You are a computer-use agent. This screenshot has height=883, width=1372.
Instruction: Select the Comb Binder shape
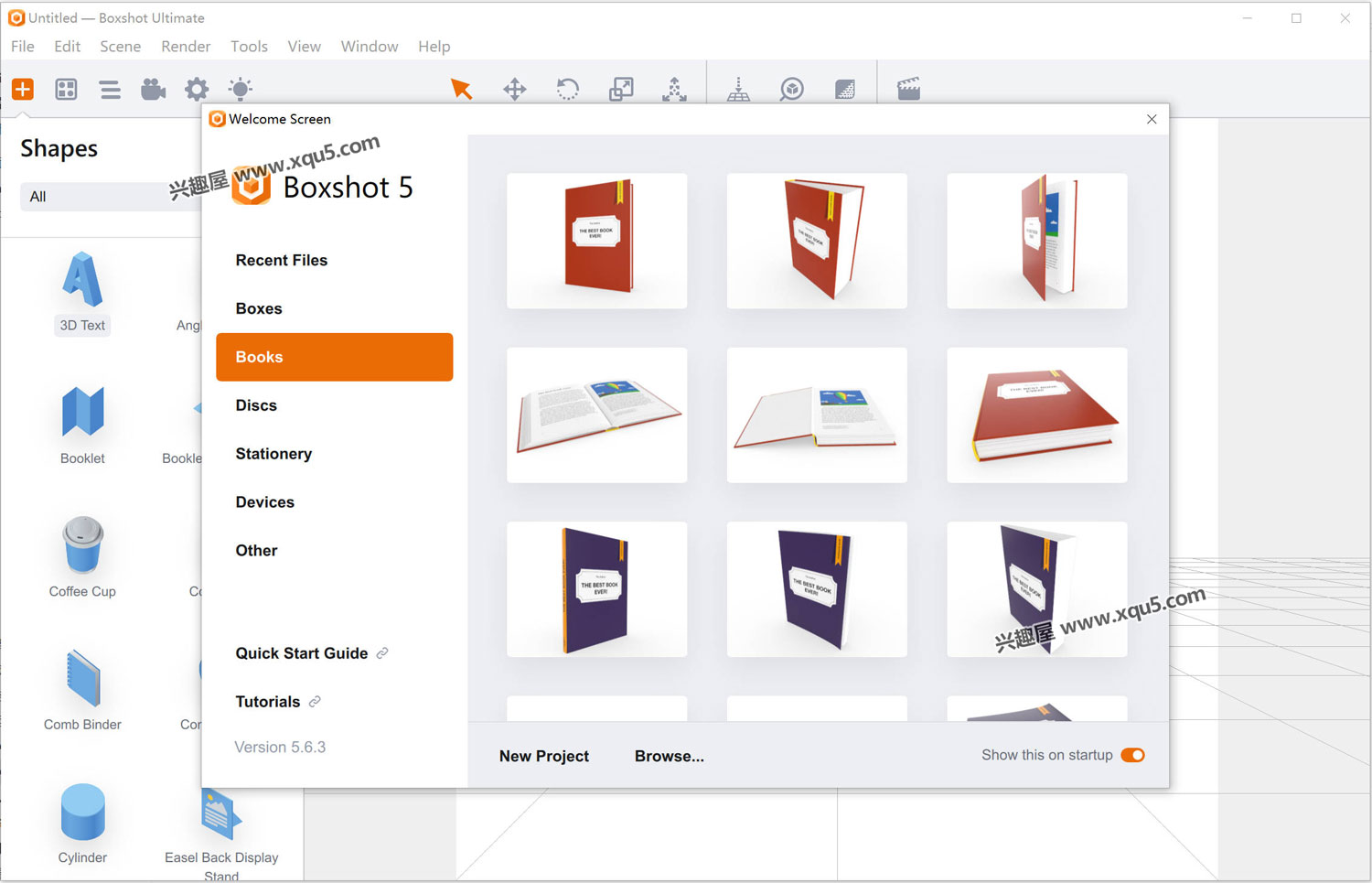click(82, 691)
